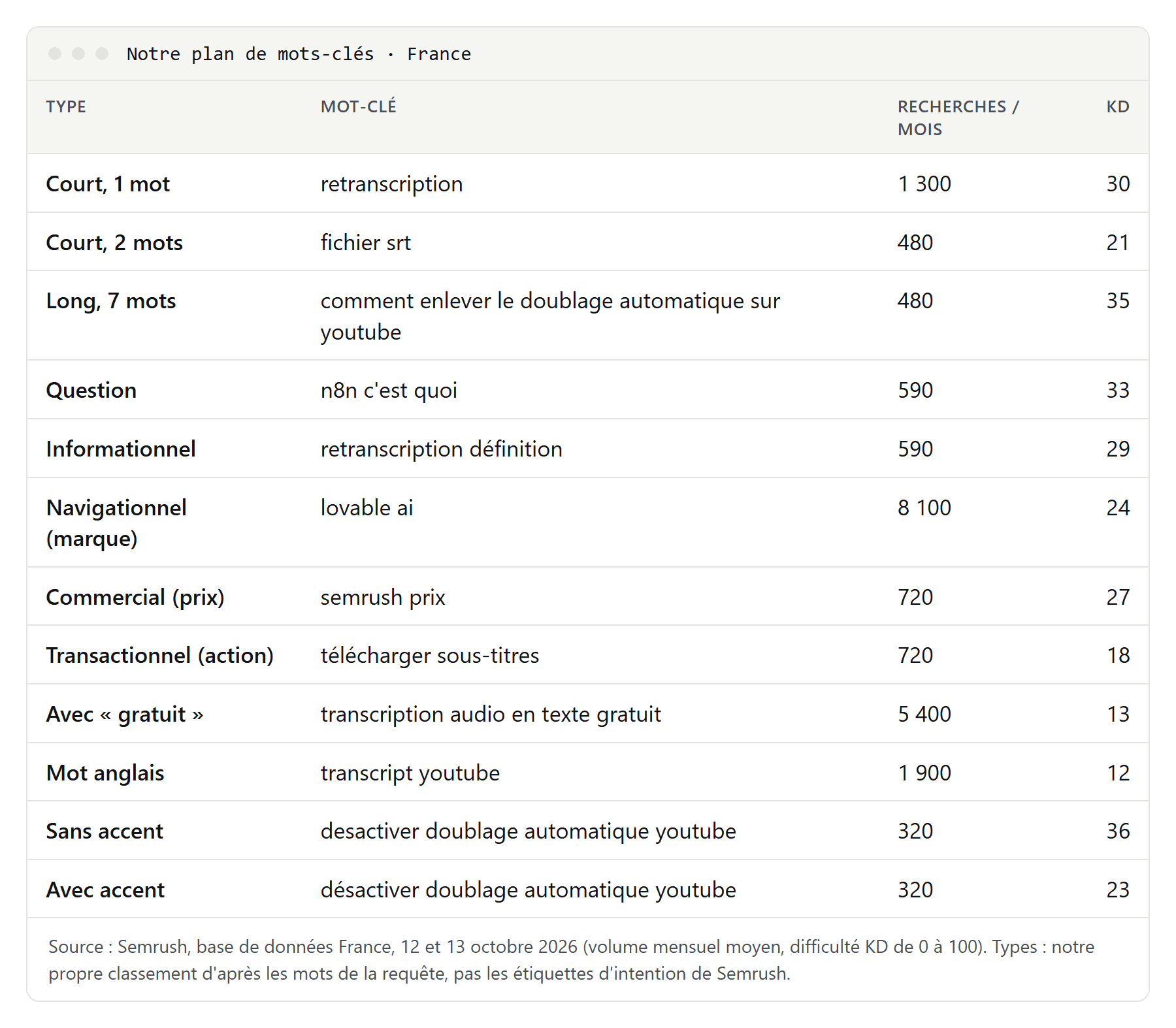Click the Source footnote starting 'Source : Semrush'

(x=571, y=960)
